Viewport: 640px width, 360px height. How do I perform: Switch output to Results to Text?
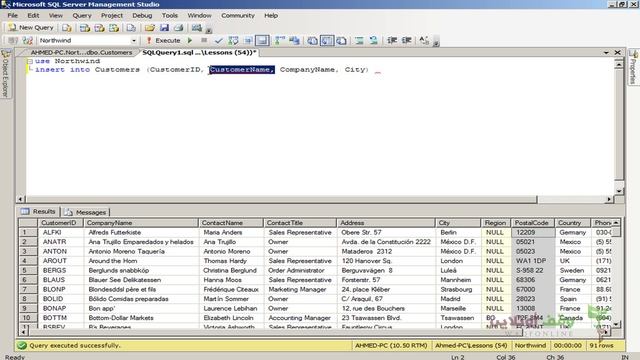pos(312,40)
